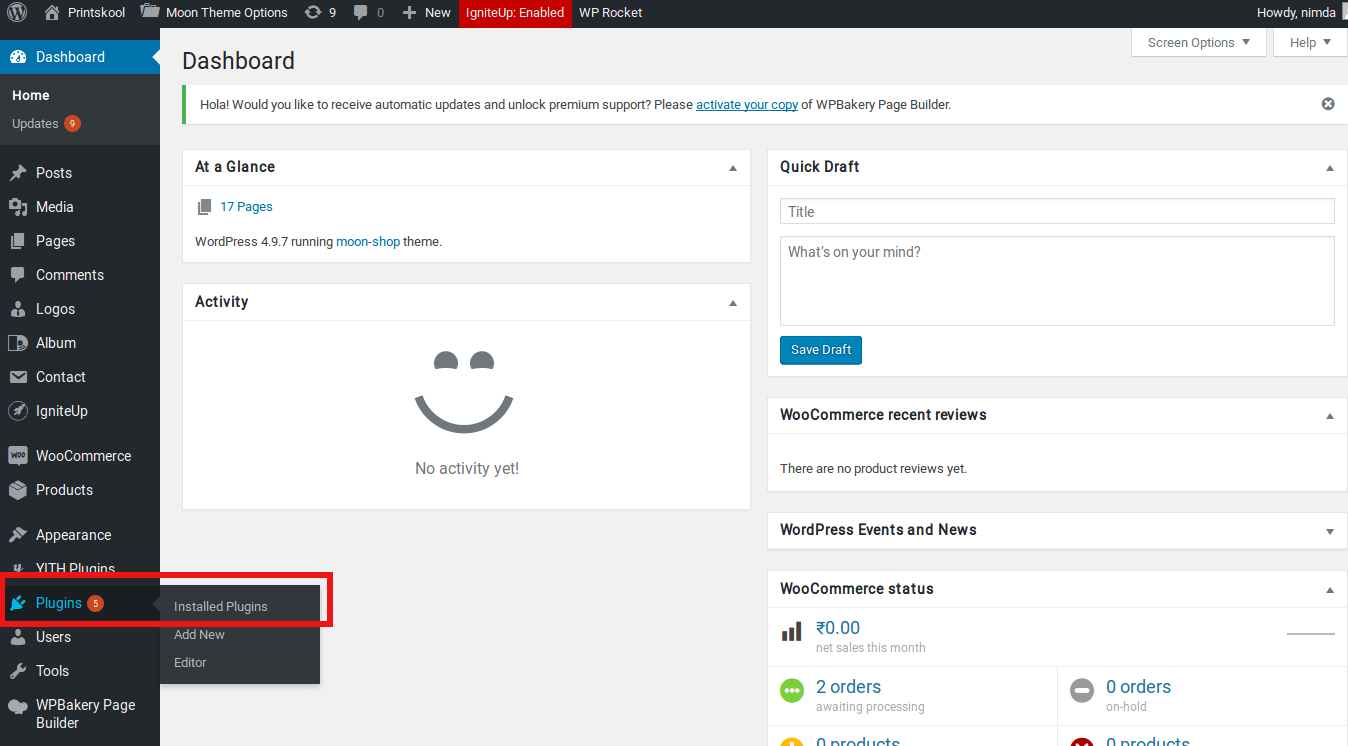Click the moon-shop theme link
This screenshot has width=1348, height=746.
click(x=368, y=241)
